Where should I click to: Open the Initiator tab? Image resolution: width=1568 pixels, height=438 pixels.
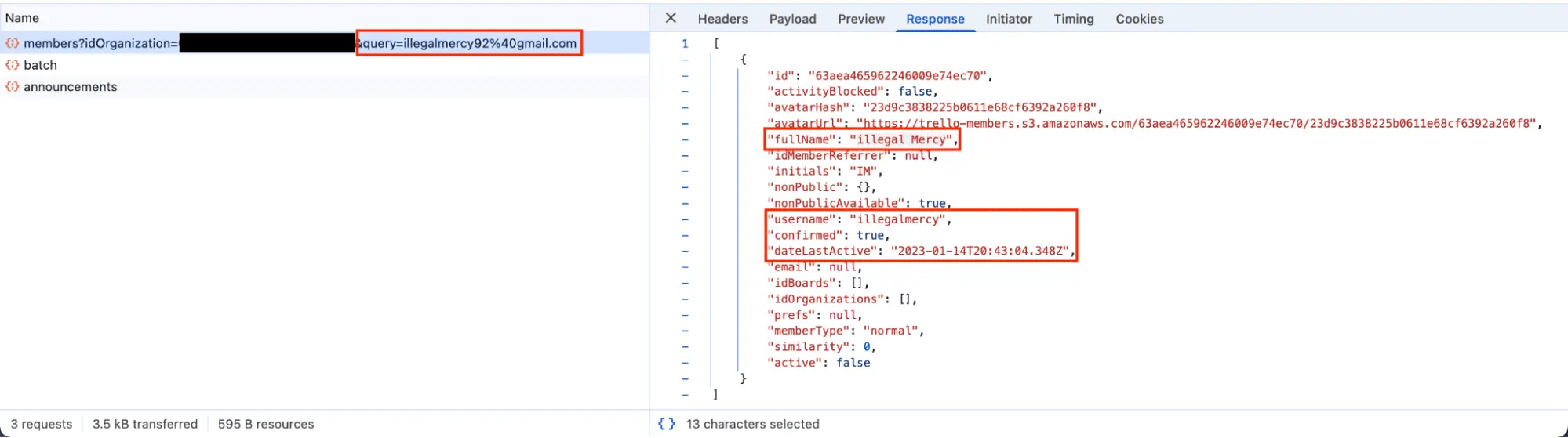point(1009,19)
